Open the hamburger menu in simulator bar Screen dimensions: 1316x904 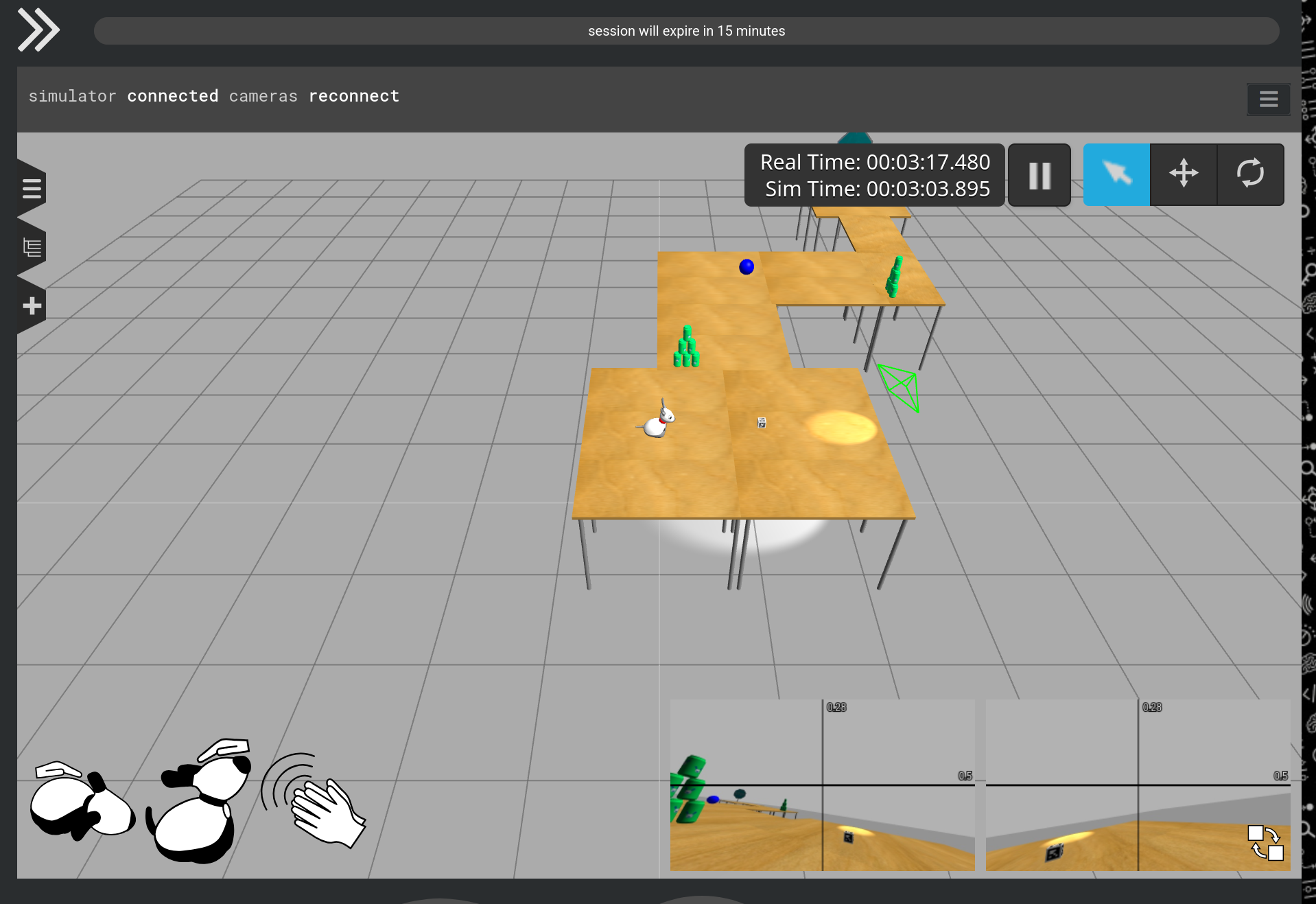(x=1268, y=100)
